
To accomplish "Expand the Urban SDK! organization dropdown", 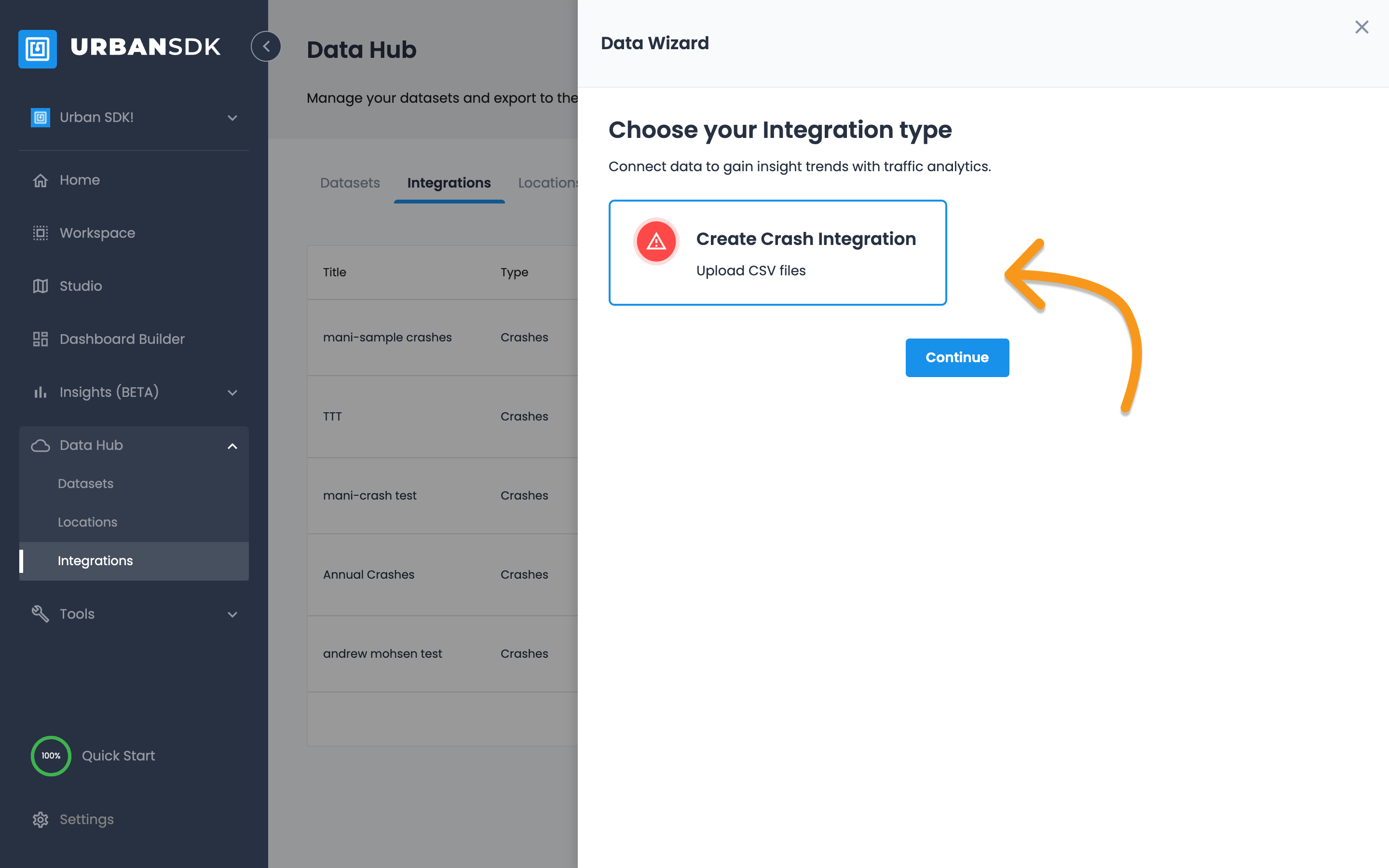I will coord(232,118).
